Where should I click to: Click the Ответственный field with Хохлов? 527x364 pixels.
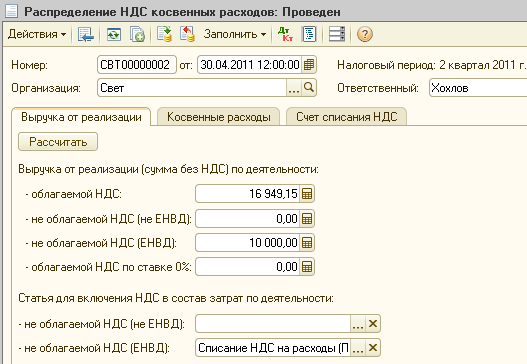(x=478, y=88)
